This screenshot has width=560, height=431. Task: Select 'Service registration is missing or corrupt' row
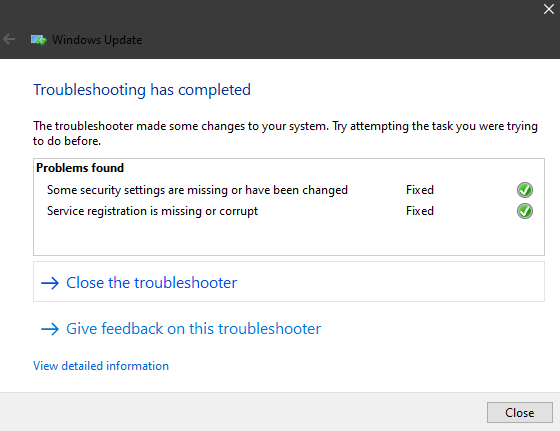click(289, 211)
